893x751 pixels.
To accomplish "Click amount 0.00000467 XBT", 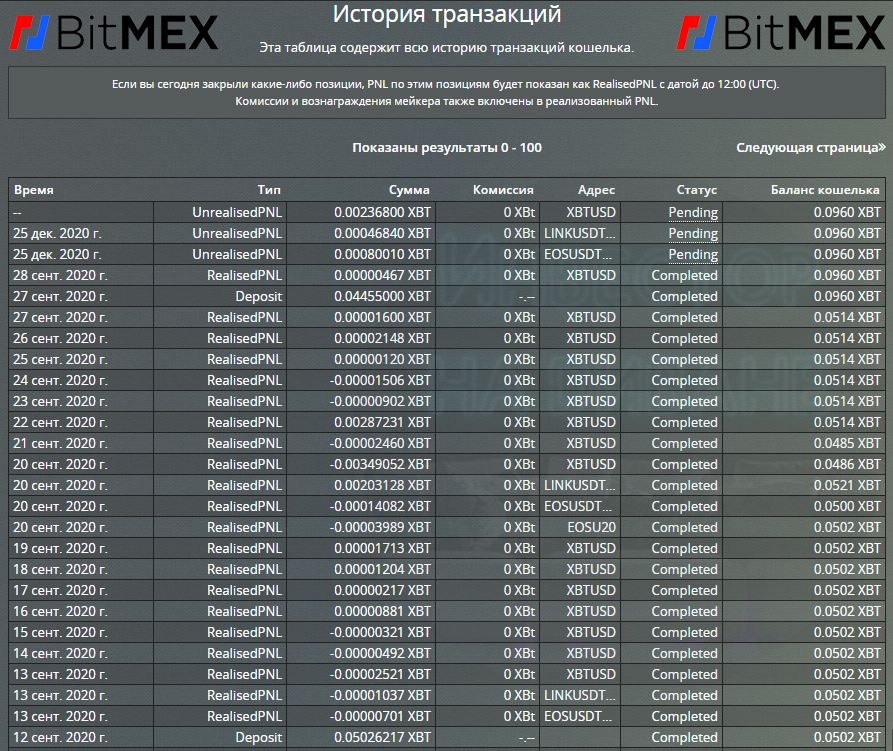I will click(x=382, y=275).
